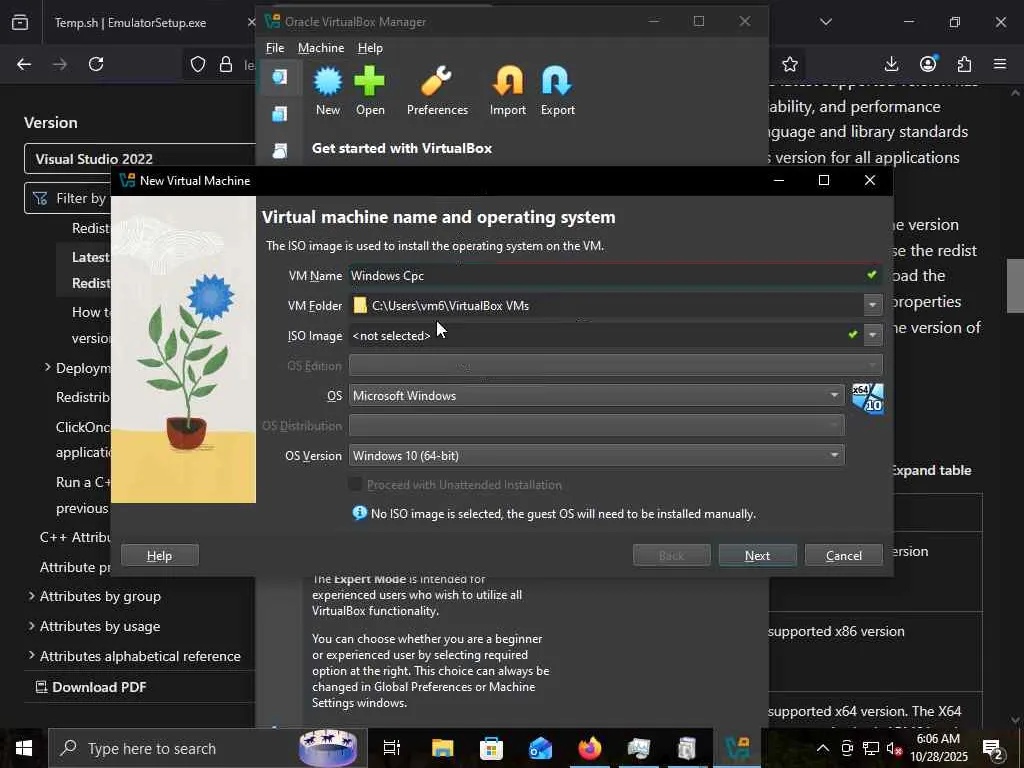The image size is (1024, 768).
Task: Expand Attributes alphabetical reference tree item
Action: click(x=31, y=655)
